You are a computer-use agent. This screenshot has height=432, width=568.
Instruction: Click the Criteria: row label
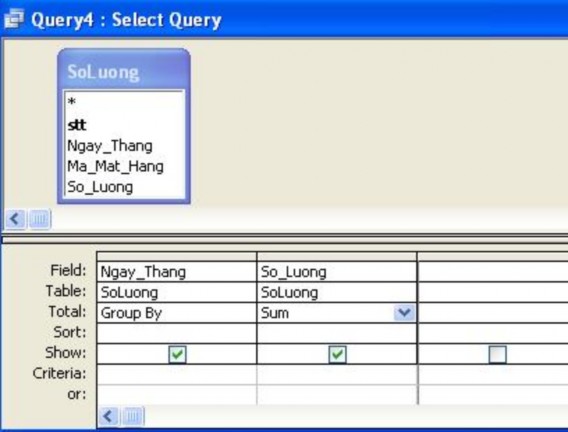60,374
